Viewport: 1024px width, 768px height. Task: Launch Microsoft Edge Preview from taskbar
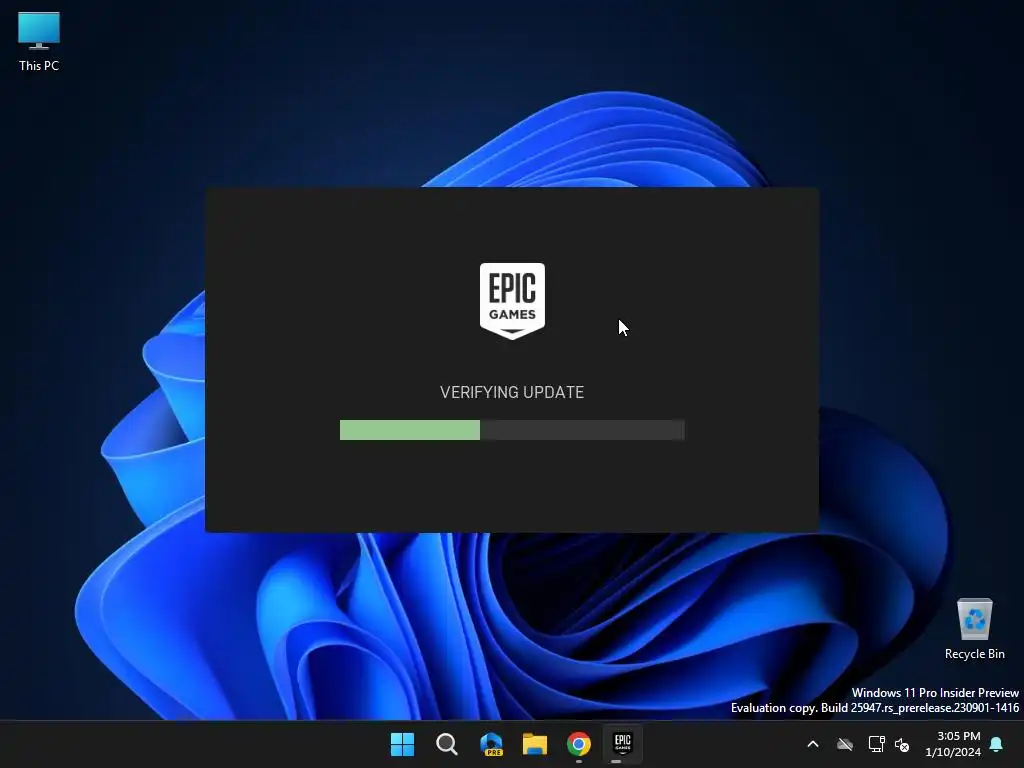491,744
